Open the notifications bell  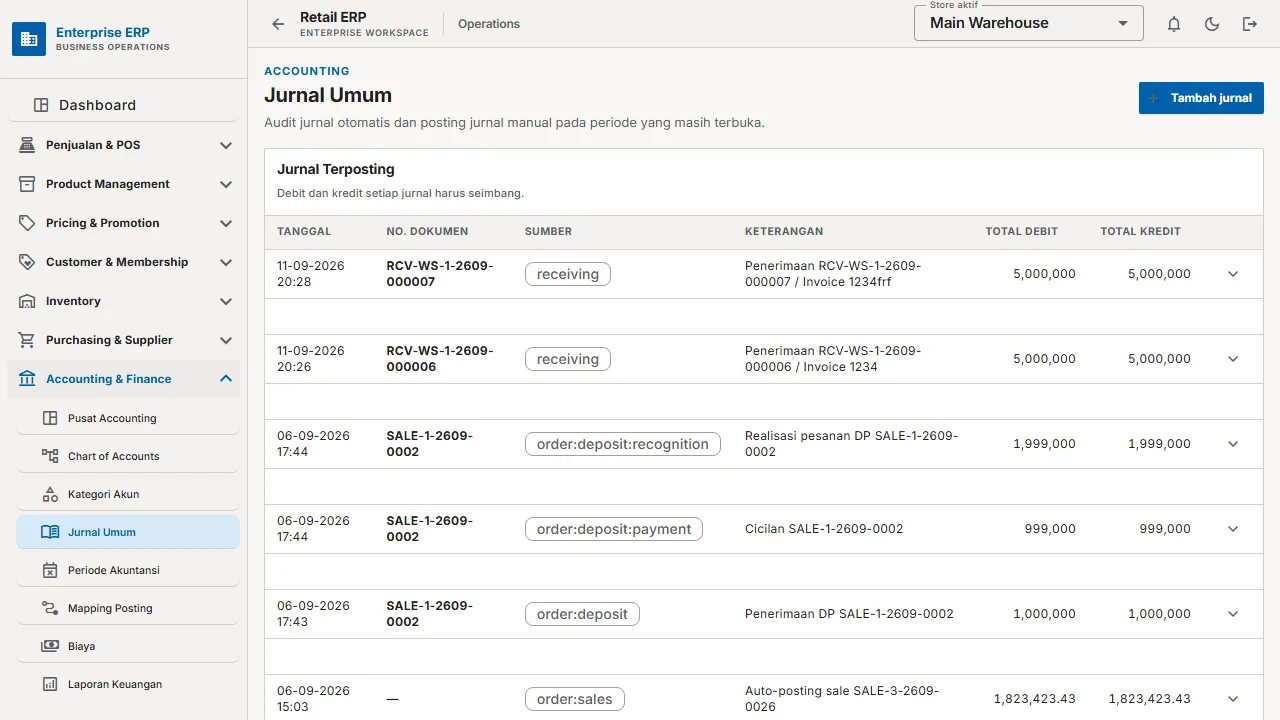pos(1174,24)
